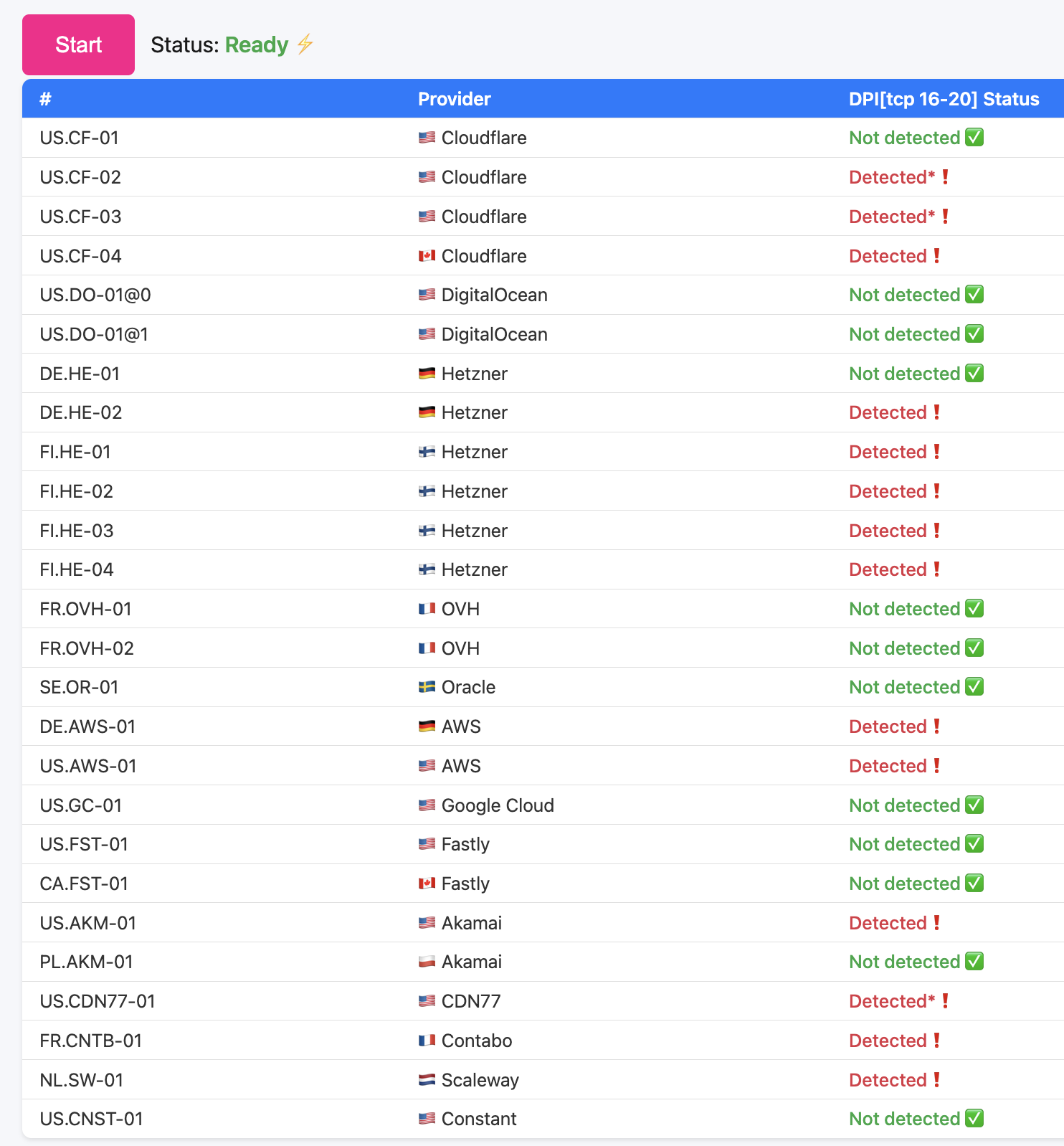Screen dimensions: 1064x1146
Task: Click the Sweden flag beside Oracle
Action: (x=427, y=687)
